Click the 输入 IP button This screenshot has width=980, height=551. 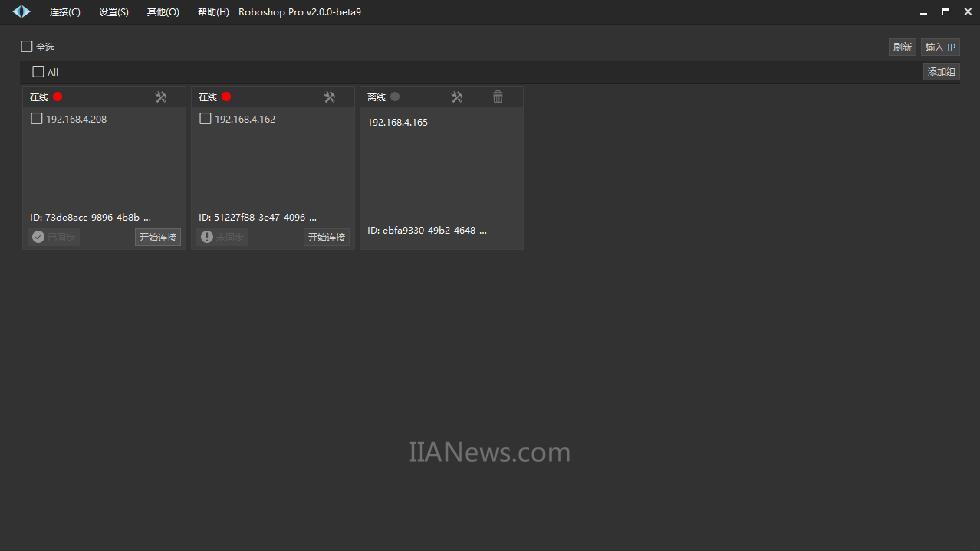939,47
